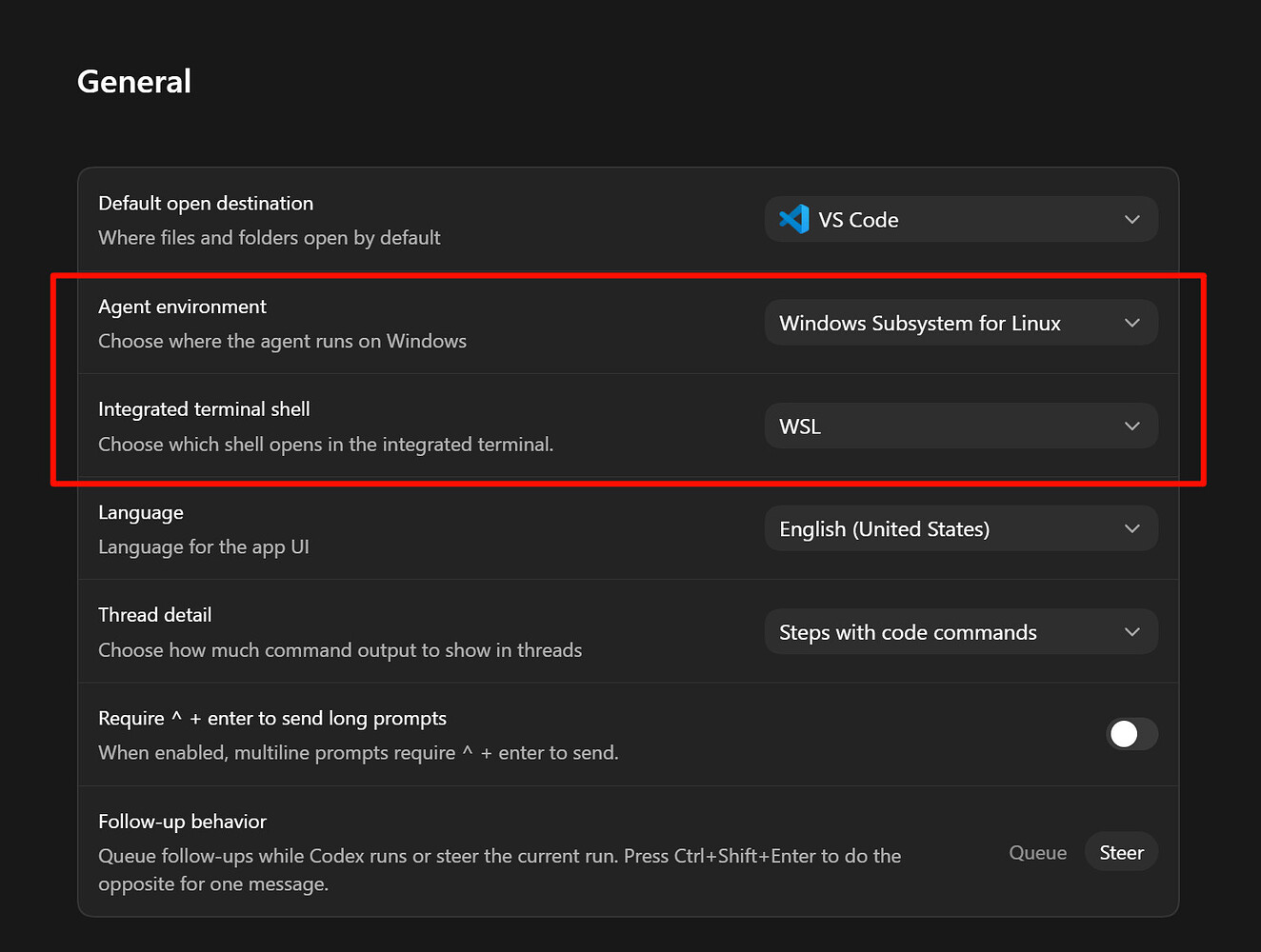Image resolution: width=1261 pixels, height=952 pixels.
Task: Click "Choose which shell opens" description text
Action: pyautogui.click(x=326, y=445)
